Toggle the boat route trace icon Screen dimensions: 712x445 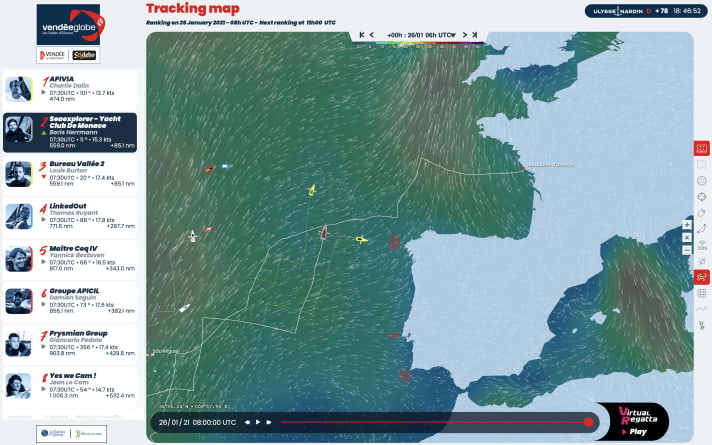[x=702, y=229]
